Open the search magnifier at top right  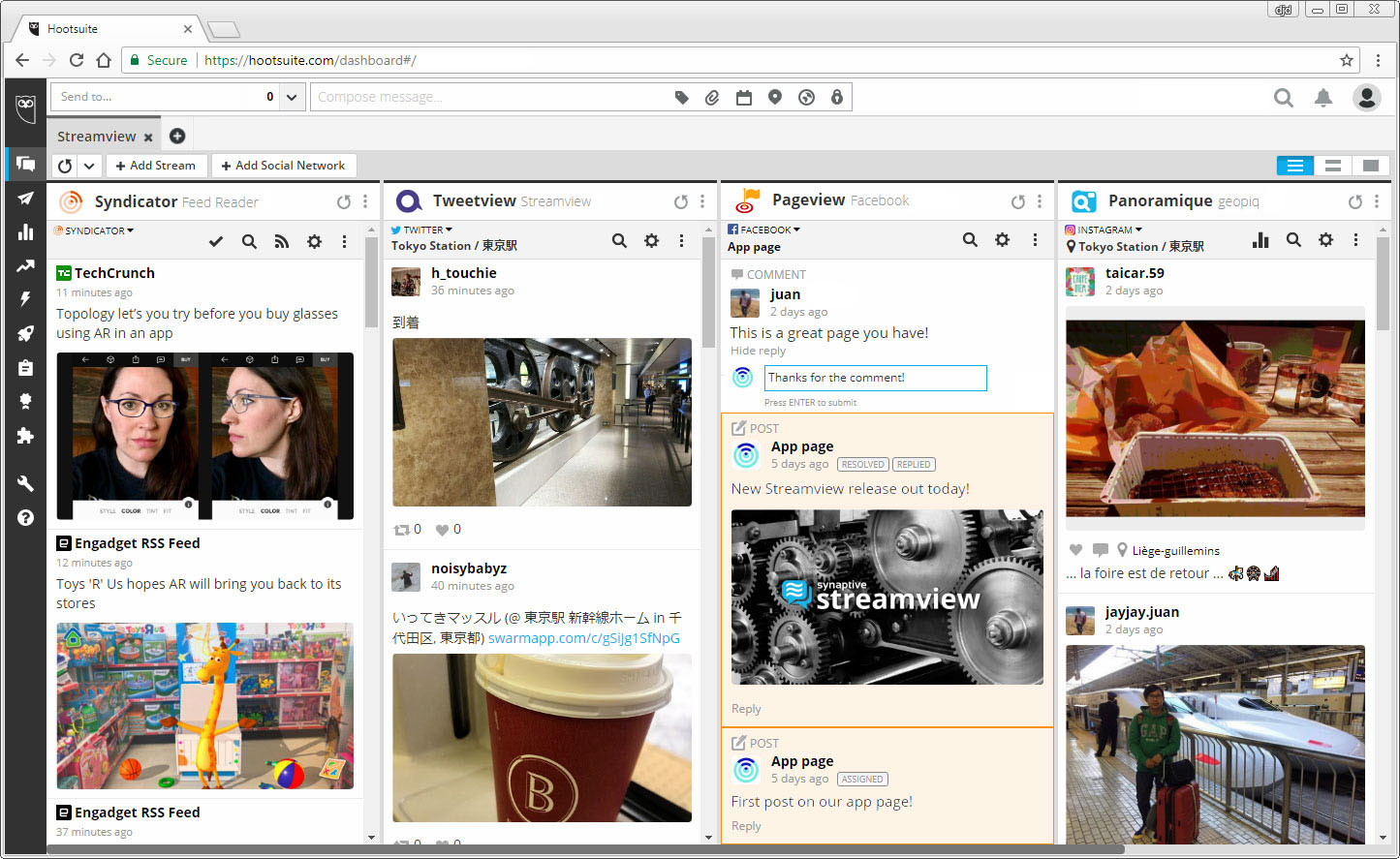point(1284,97)
